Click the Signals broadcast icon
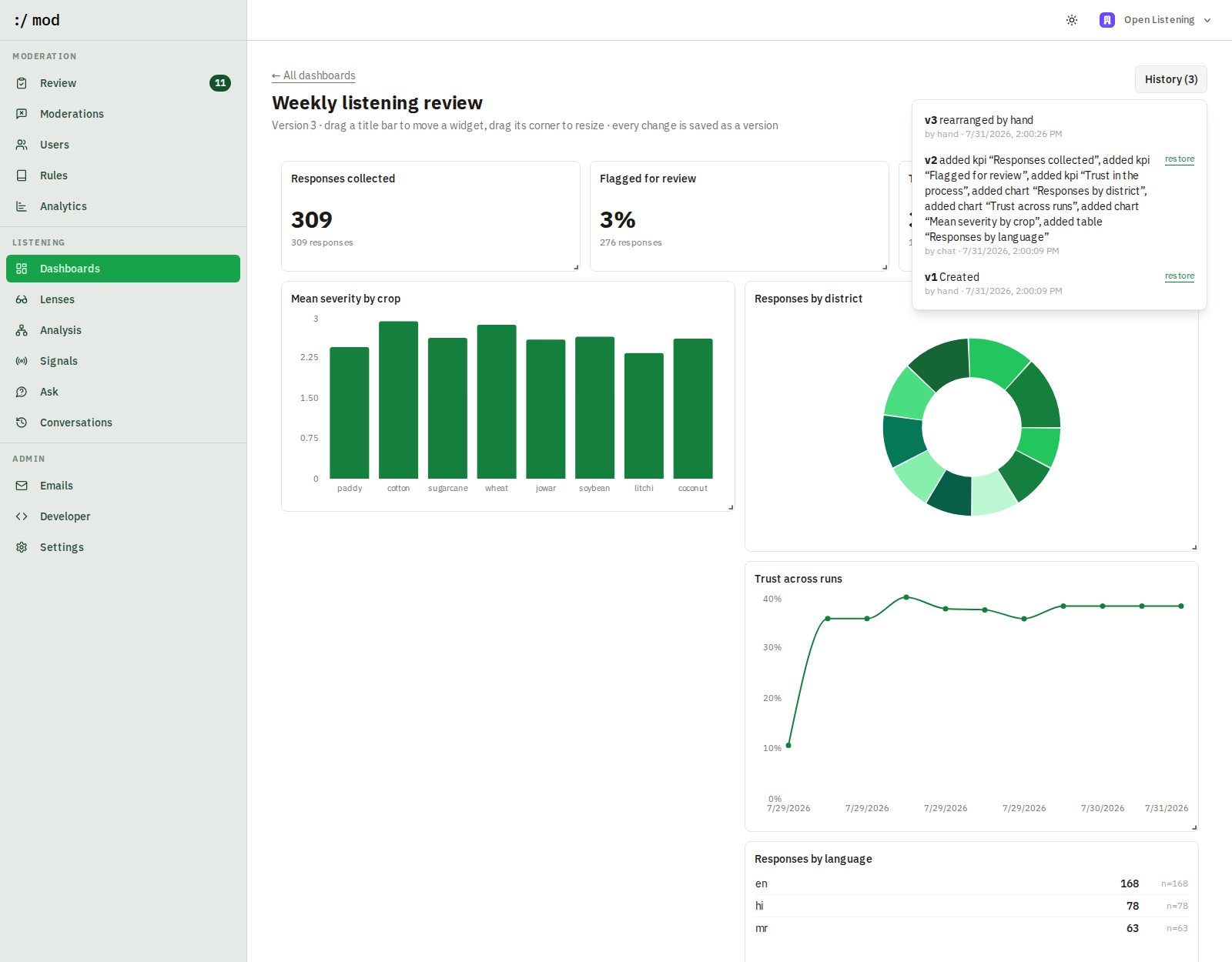Viewport: 1232px width, 962px height. (x=22, y=361)
